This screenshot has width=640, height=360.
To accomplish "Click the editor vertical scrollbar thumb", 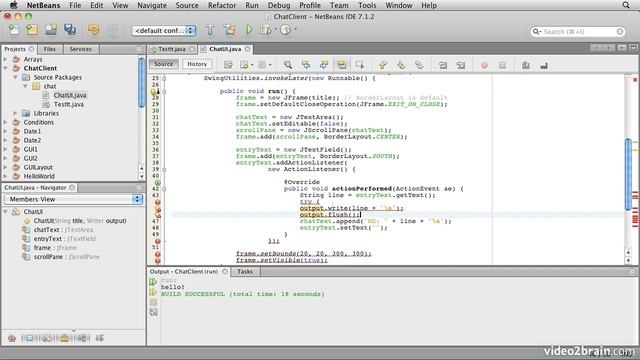I will point(628,174).
